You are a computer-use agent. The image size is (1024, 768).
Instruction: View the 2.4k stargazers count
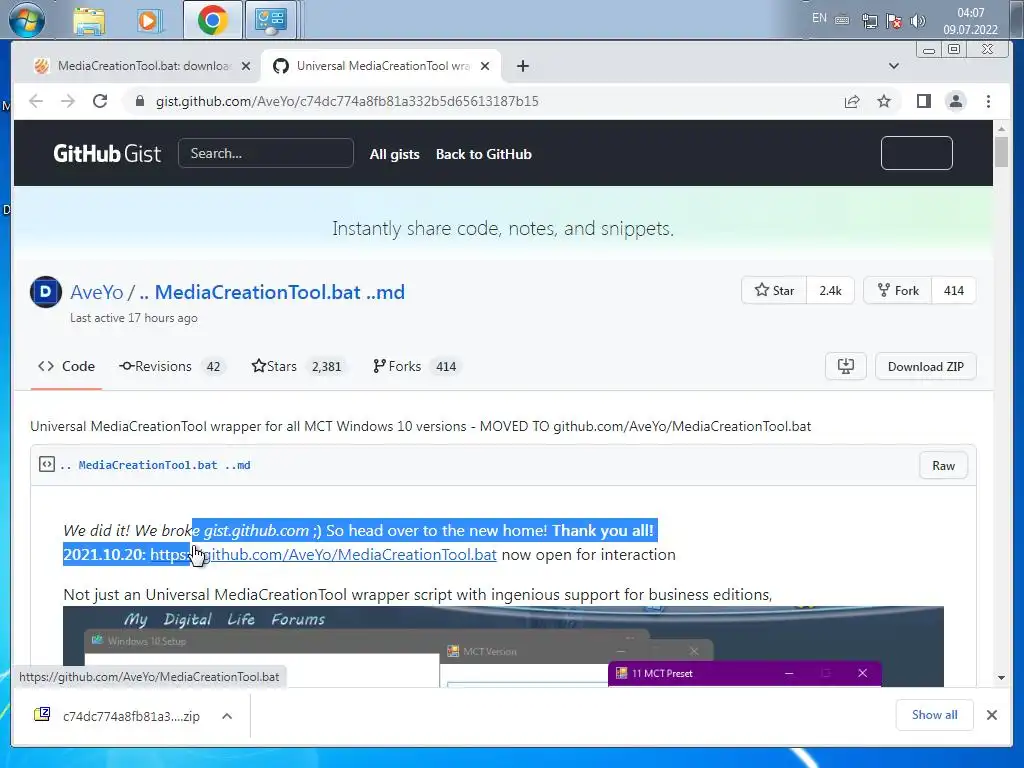tap(830, 291)
